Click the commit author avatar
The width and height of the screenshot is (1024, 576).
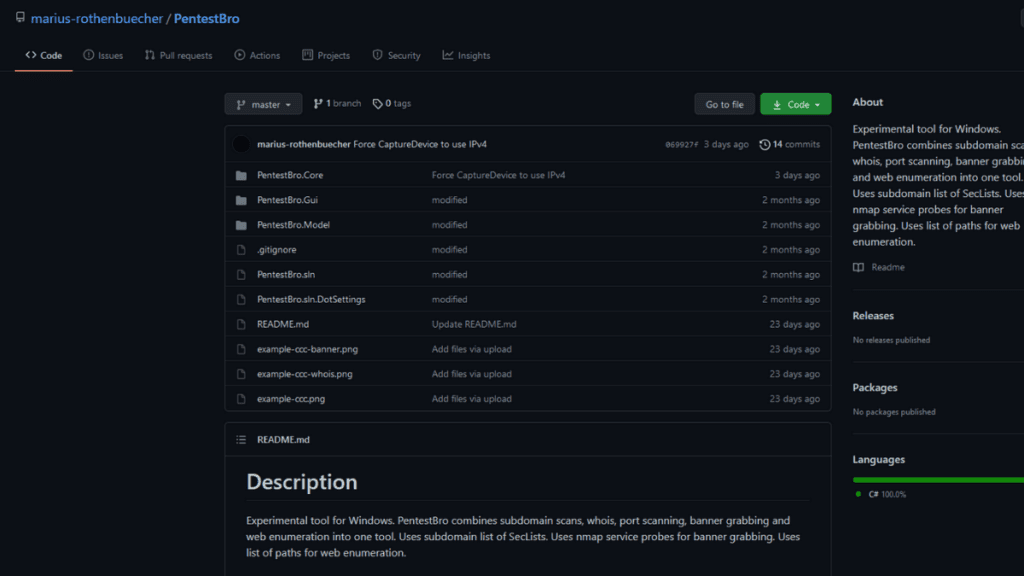[x=241, y=144]
